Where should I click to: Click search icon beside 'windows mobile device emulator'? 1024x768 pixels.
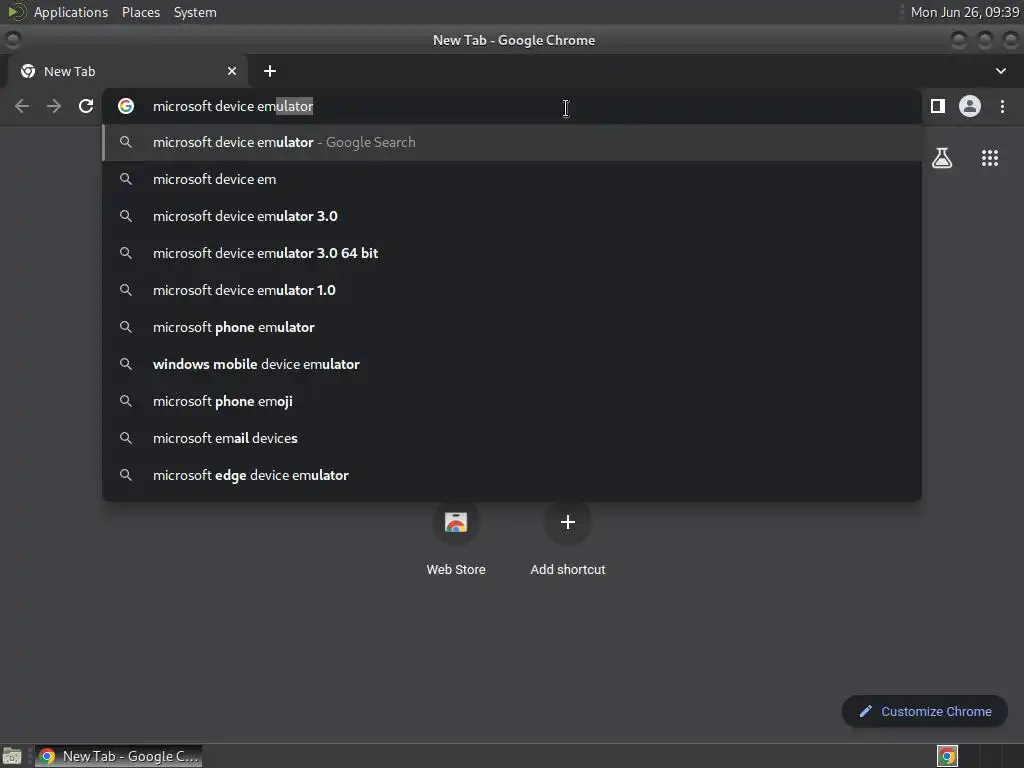[x=125, y=364]
